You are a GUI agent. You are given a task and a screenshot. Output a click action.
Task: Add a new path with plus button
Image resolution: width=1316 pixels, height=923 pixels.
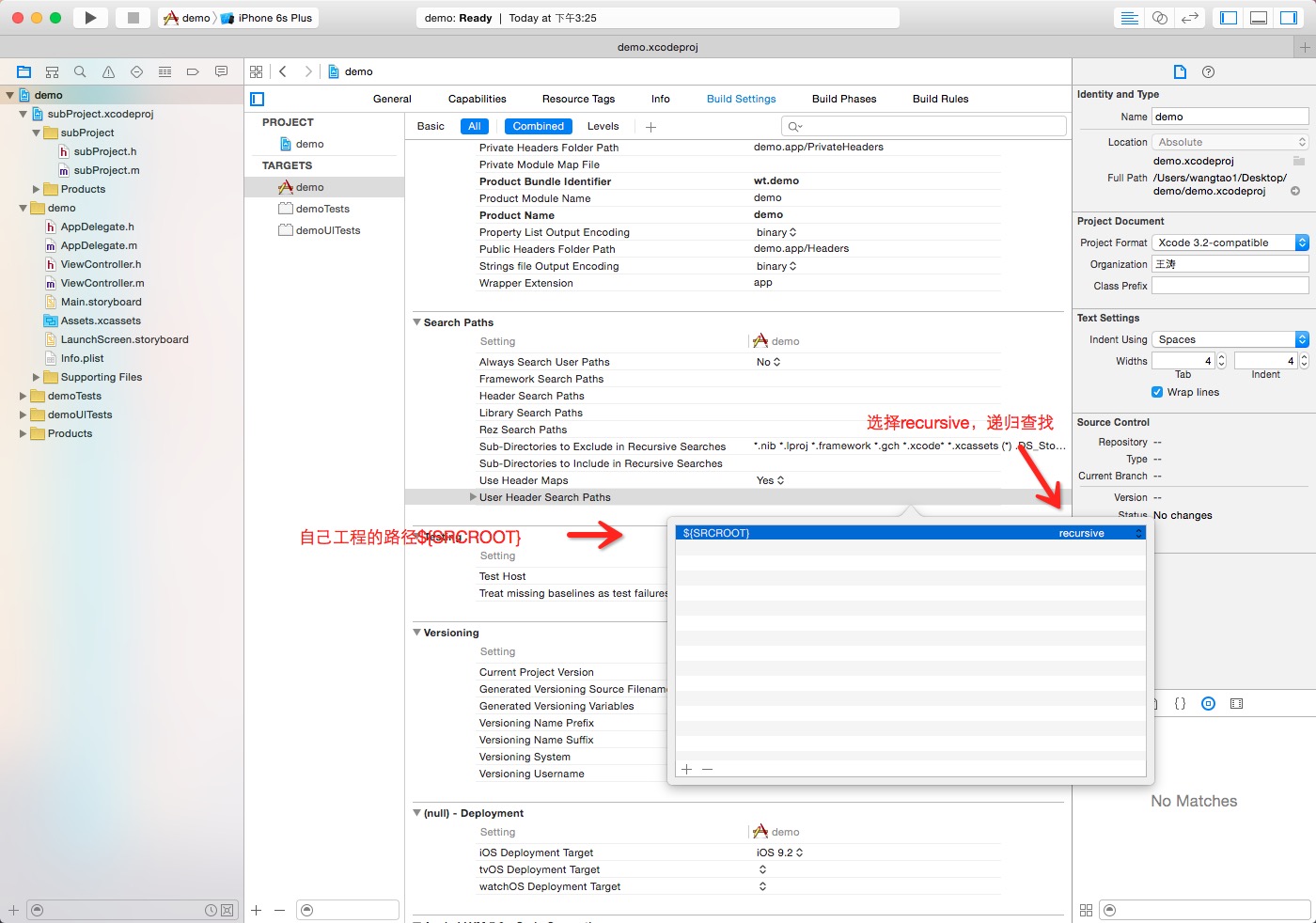click(686, 769)
